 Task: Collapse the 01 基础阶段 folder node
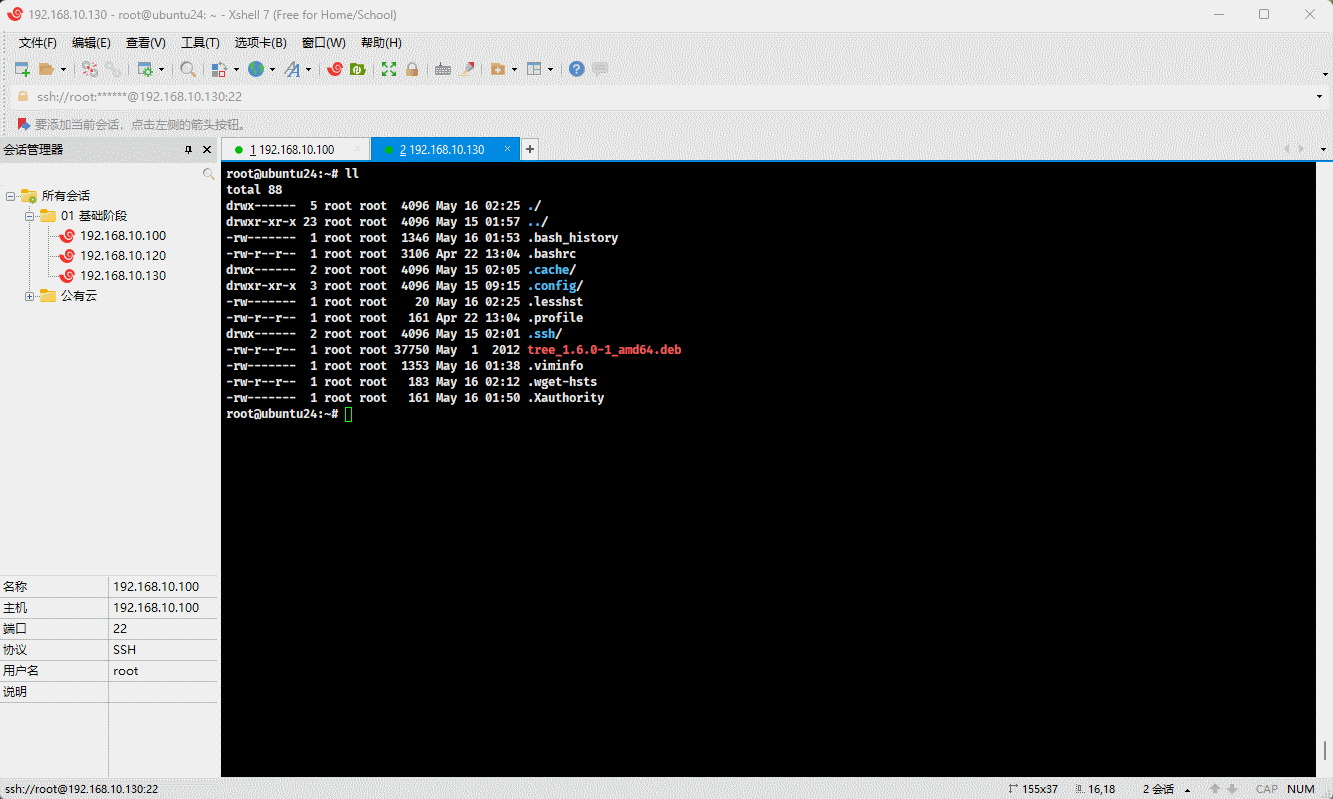tap(30, 216)
